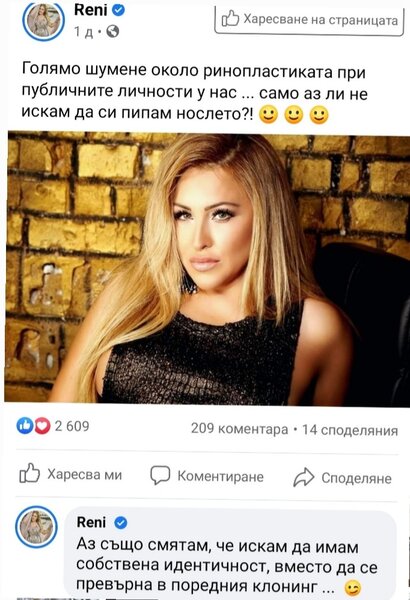
Task: Click the Споделяне share button
Action: pyautogui.click(x=342, y=478)
